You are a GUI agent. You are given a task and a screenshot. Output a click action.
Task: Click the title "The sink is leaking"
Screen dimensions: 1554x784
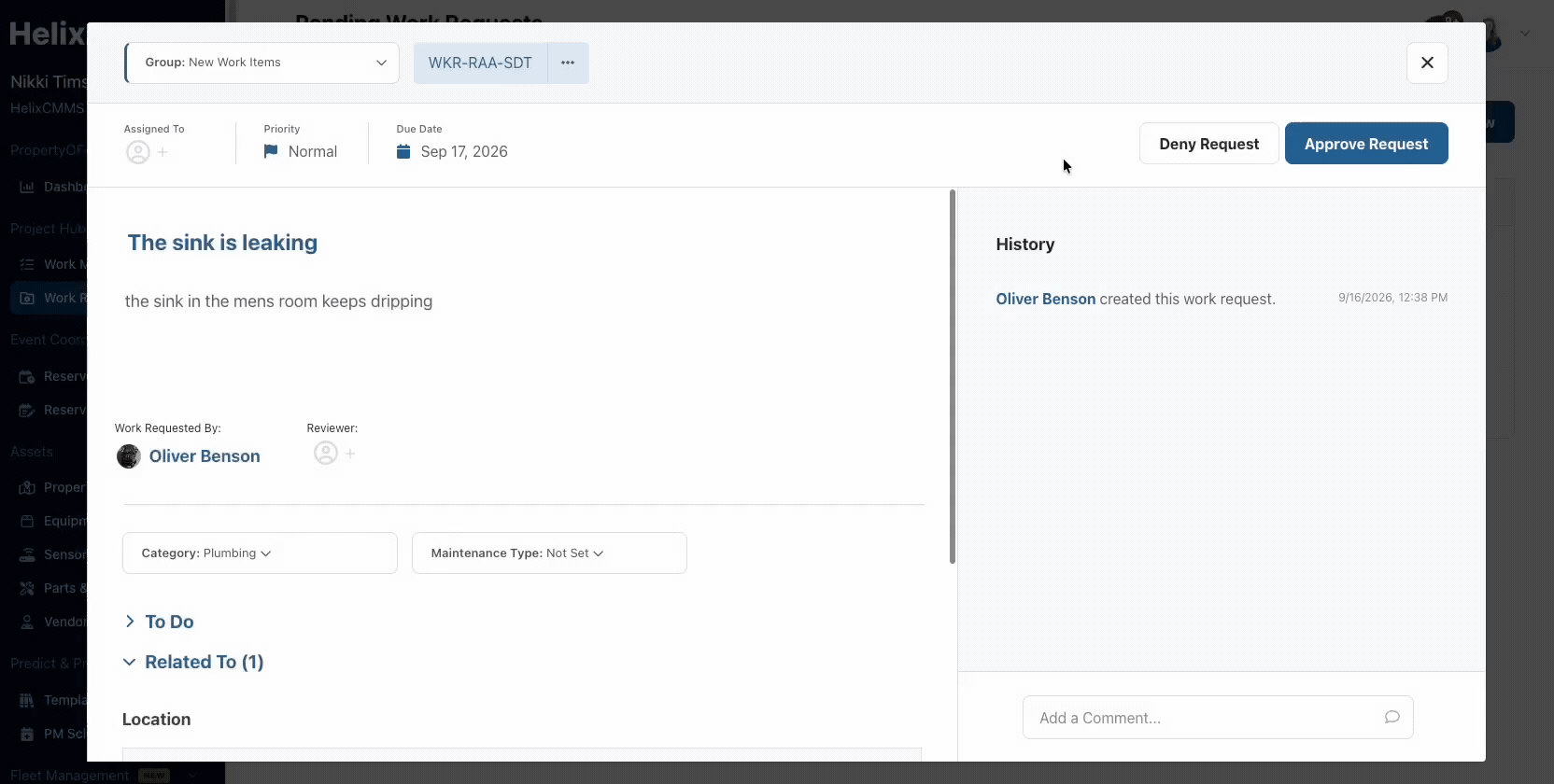point(222,243)
